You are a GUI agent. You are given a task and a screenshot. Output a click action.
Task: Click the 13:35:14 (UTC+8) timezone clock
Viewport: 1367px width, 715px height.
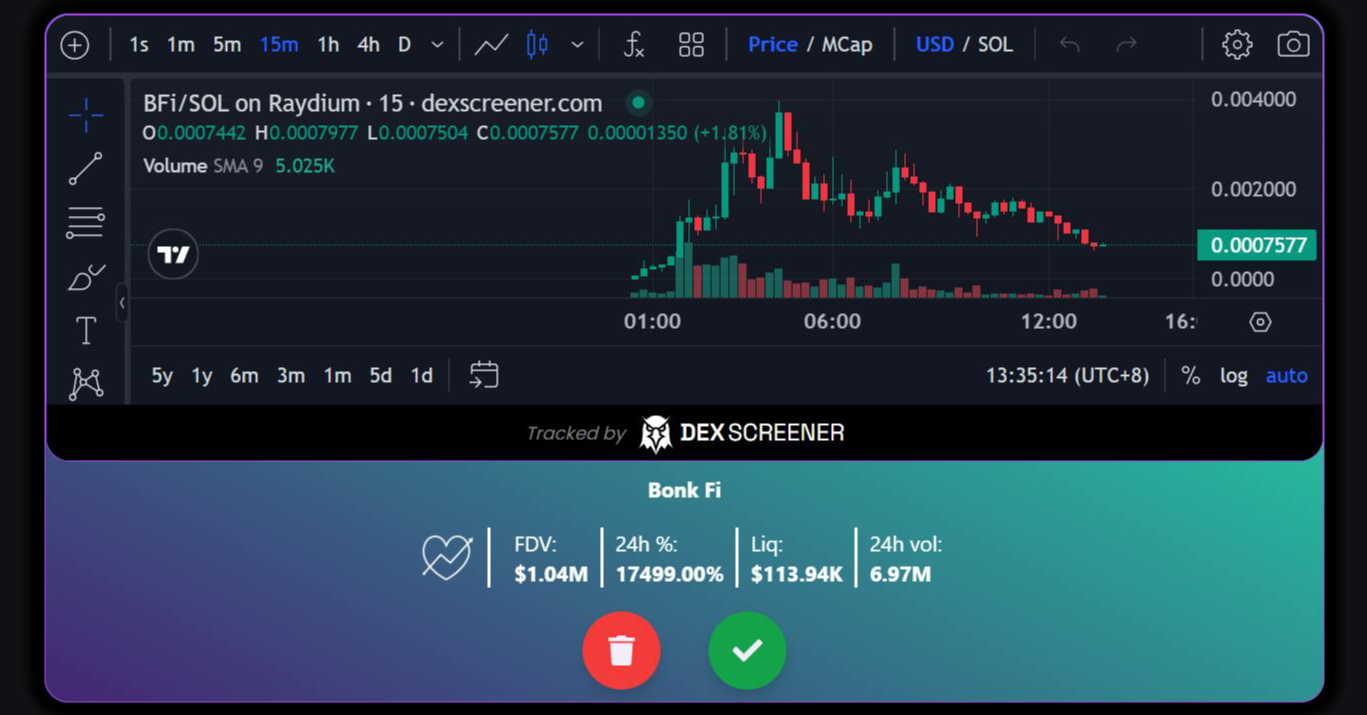tap(1067, 376)
